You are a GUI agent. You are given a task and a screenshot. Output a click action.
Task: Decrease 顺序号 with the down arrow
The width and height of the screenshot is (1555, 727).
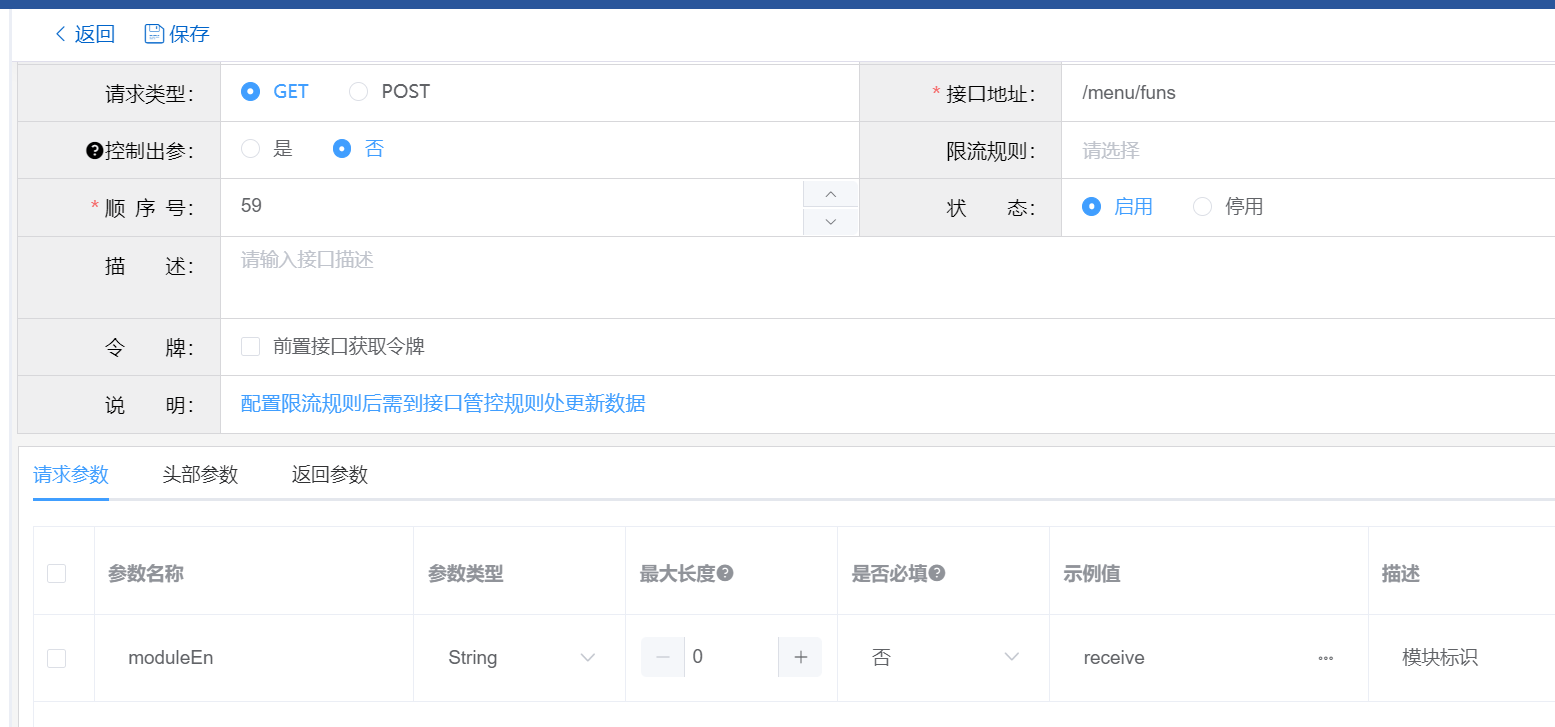tap(830, 221)
